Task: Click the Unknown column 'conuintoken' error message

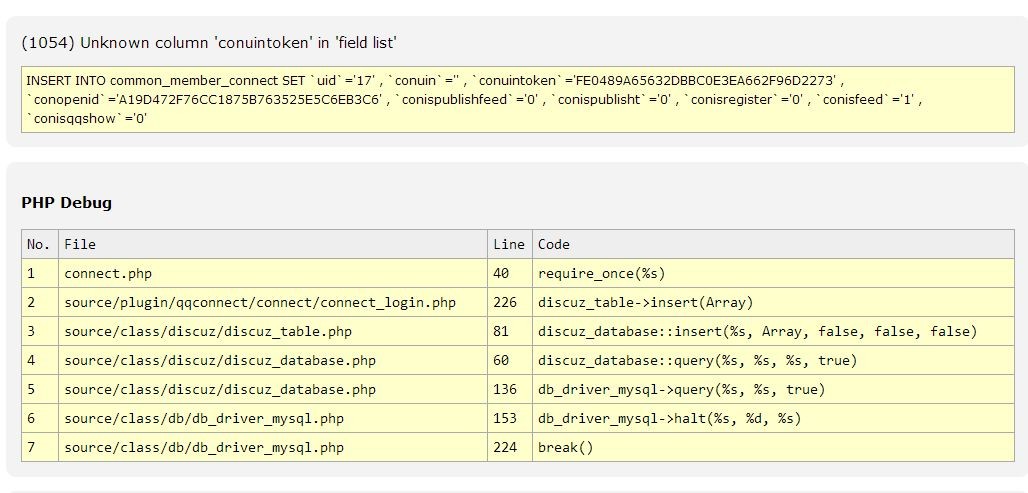Action: 209,43
